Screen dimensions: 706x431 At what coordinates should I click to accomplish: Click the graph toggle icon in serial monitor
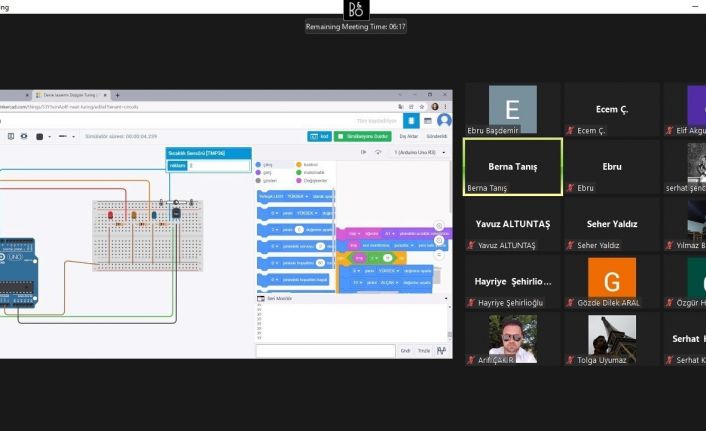pyautogui.click(x=441, y=350)
